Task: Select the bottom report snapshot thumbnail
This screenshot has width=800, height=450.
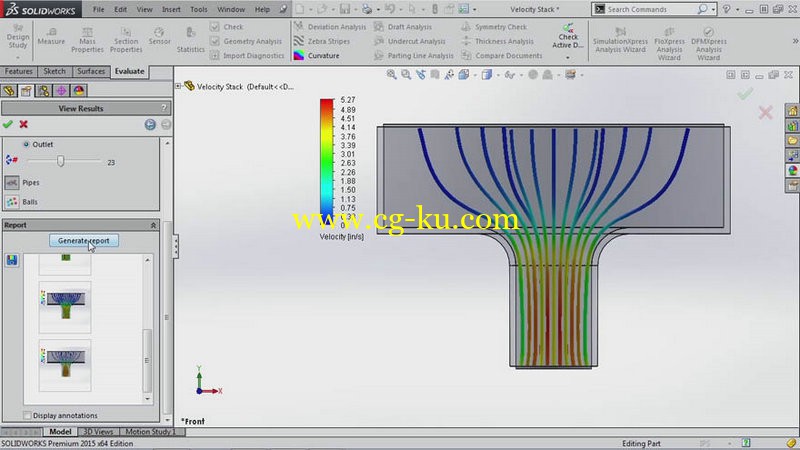Action: tap(65, 366)
